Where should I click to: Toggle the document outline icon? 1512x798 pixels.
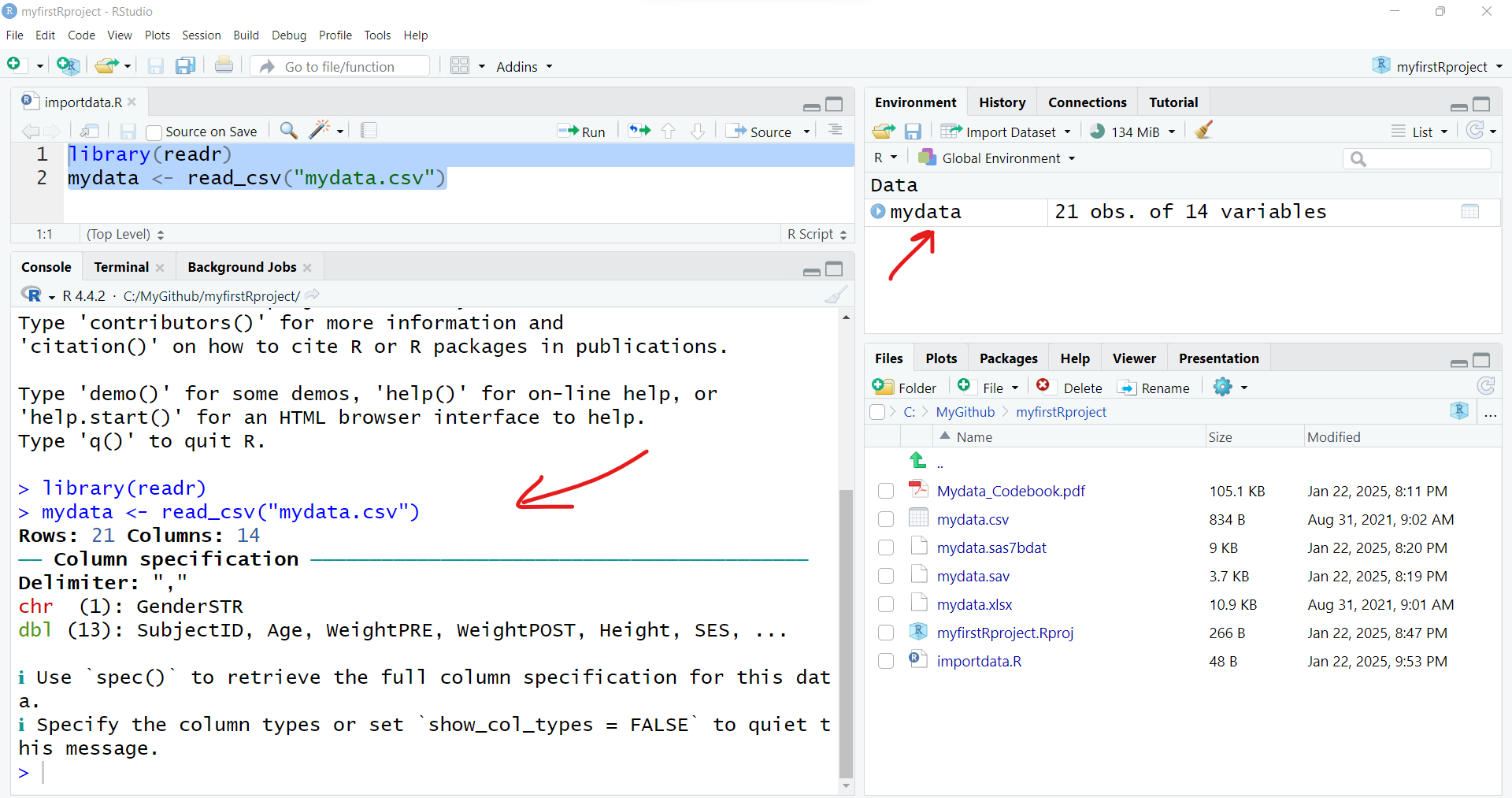836,130
